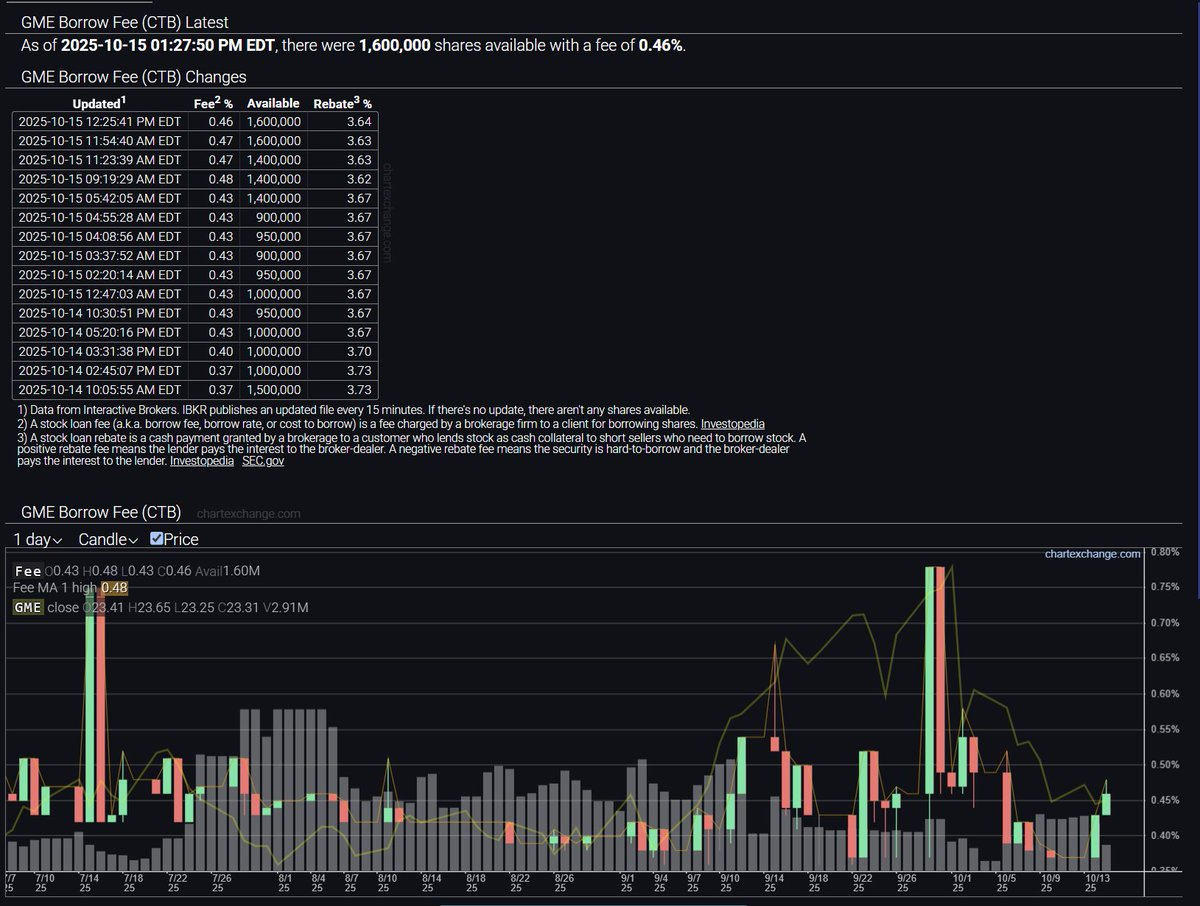Image resolution: width=1200 pixels, height=906 pixels.
Task: Select rebate 3.73 in the 02:45:07 PM row
Action: pos(359,371)
